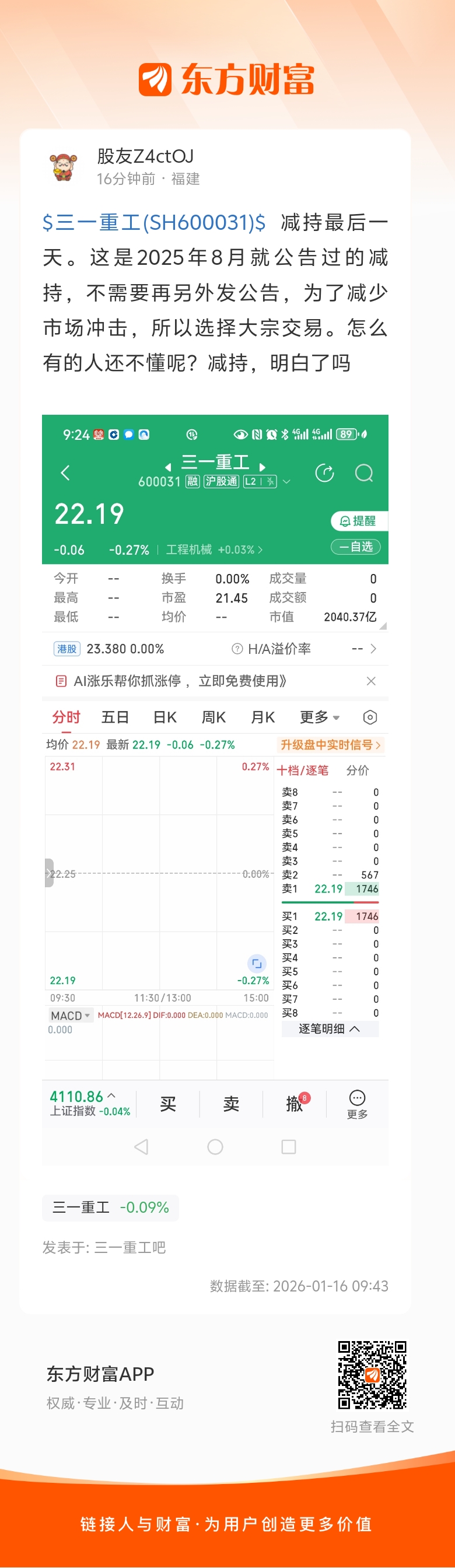
Task: Open the AI涨乐 promotion banner
Action: point(180,681)
